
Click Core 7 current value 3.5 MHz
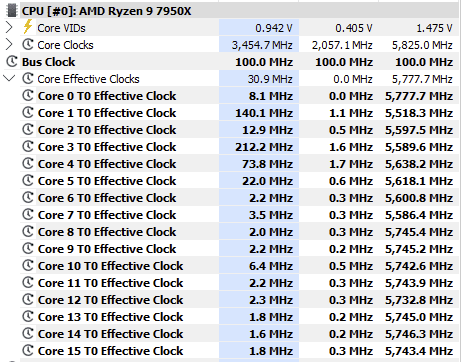[x=271, y=215]
